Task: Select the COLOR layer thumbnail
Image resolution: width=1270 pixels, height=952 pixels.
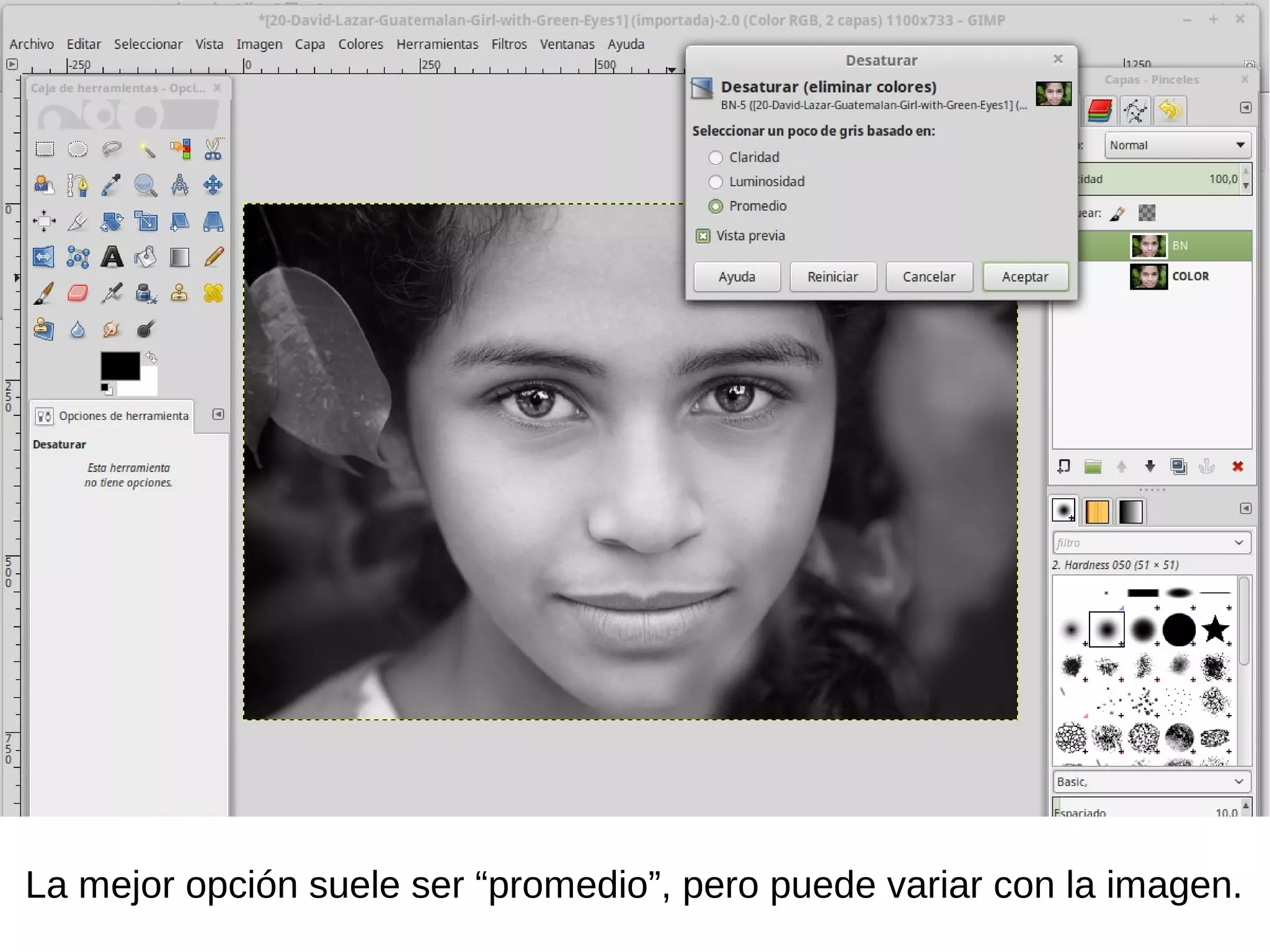Action: [x=1148, y=277]
